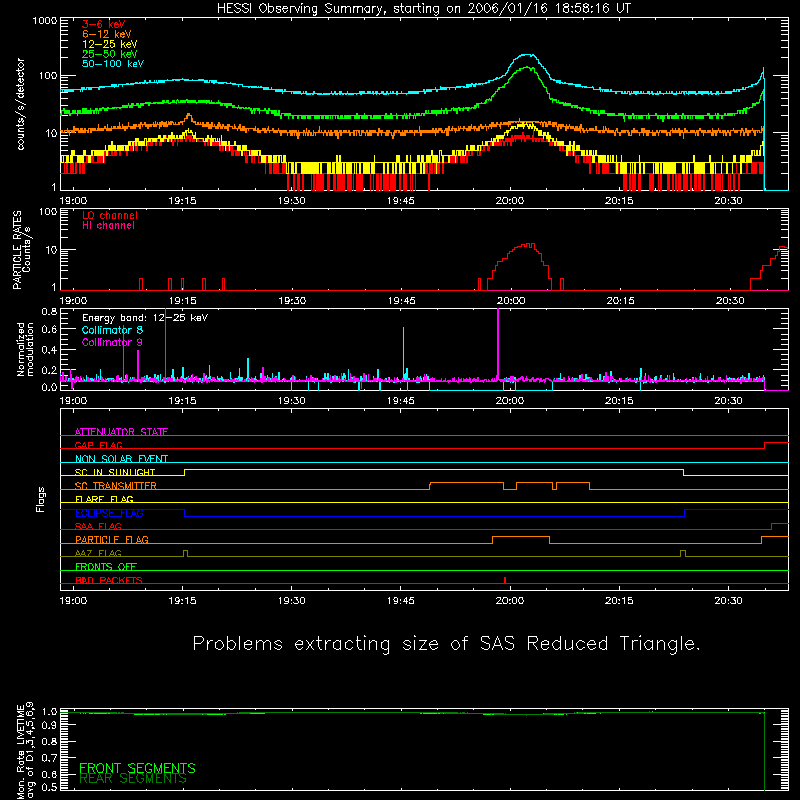800x800 pixels.
Task: Click the Normalized modulation axis label
Action: (25, 349)
